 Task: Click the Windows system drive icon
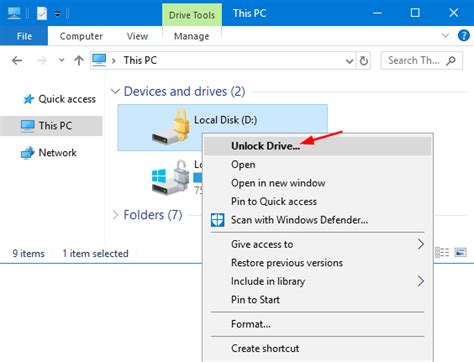click(171, 177)
